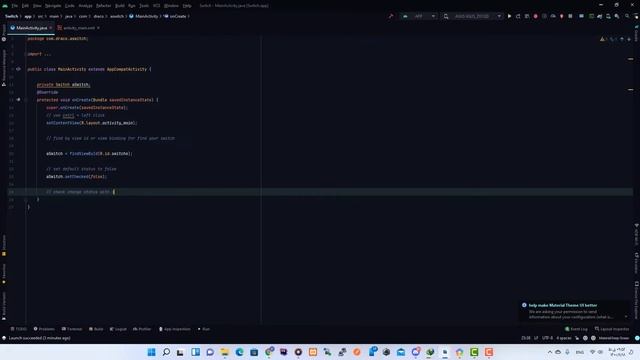Click the green C app in taskbar

coord(474,352)
